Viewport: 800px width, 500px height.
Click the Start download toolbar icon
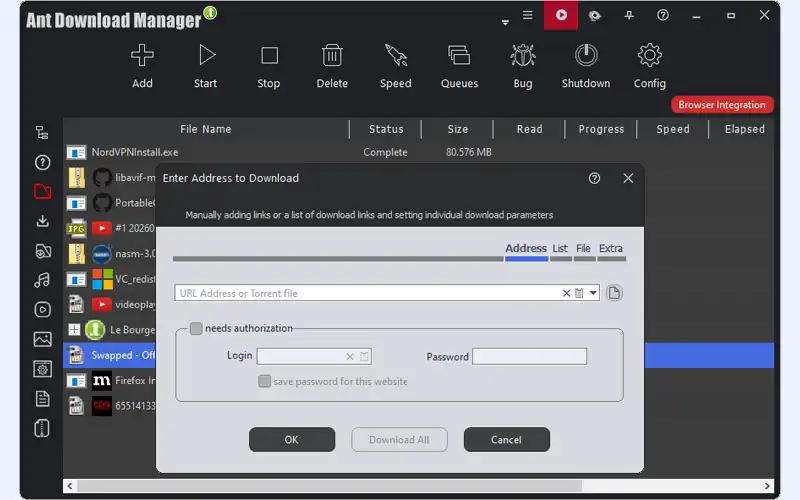click(x=206, y=55)
